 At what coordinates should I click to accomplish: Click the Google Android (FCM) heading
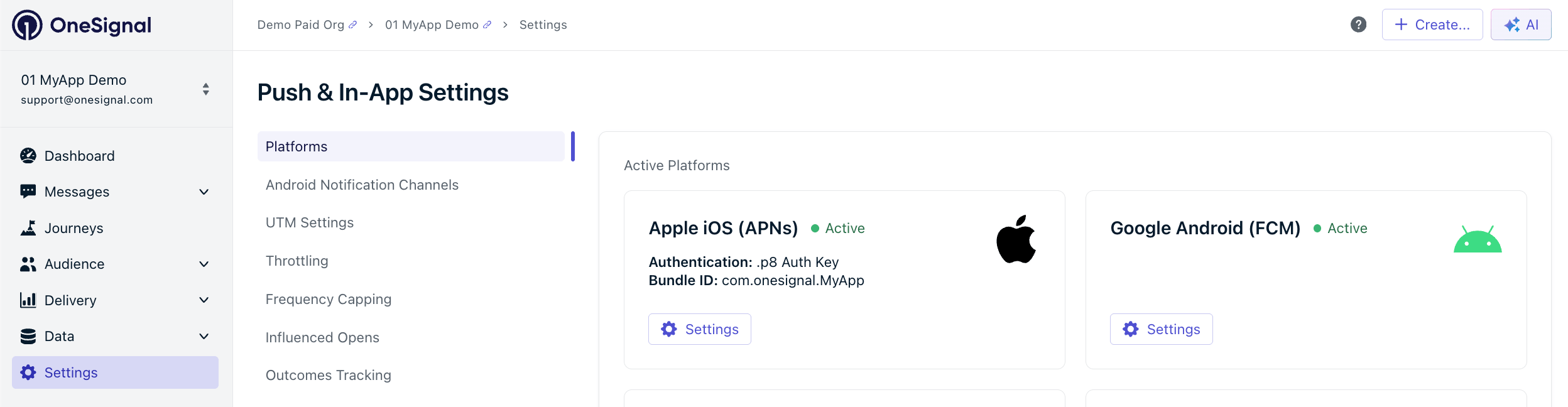click(x=1206, y=228)
